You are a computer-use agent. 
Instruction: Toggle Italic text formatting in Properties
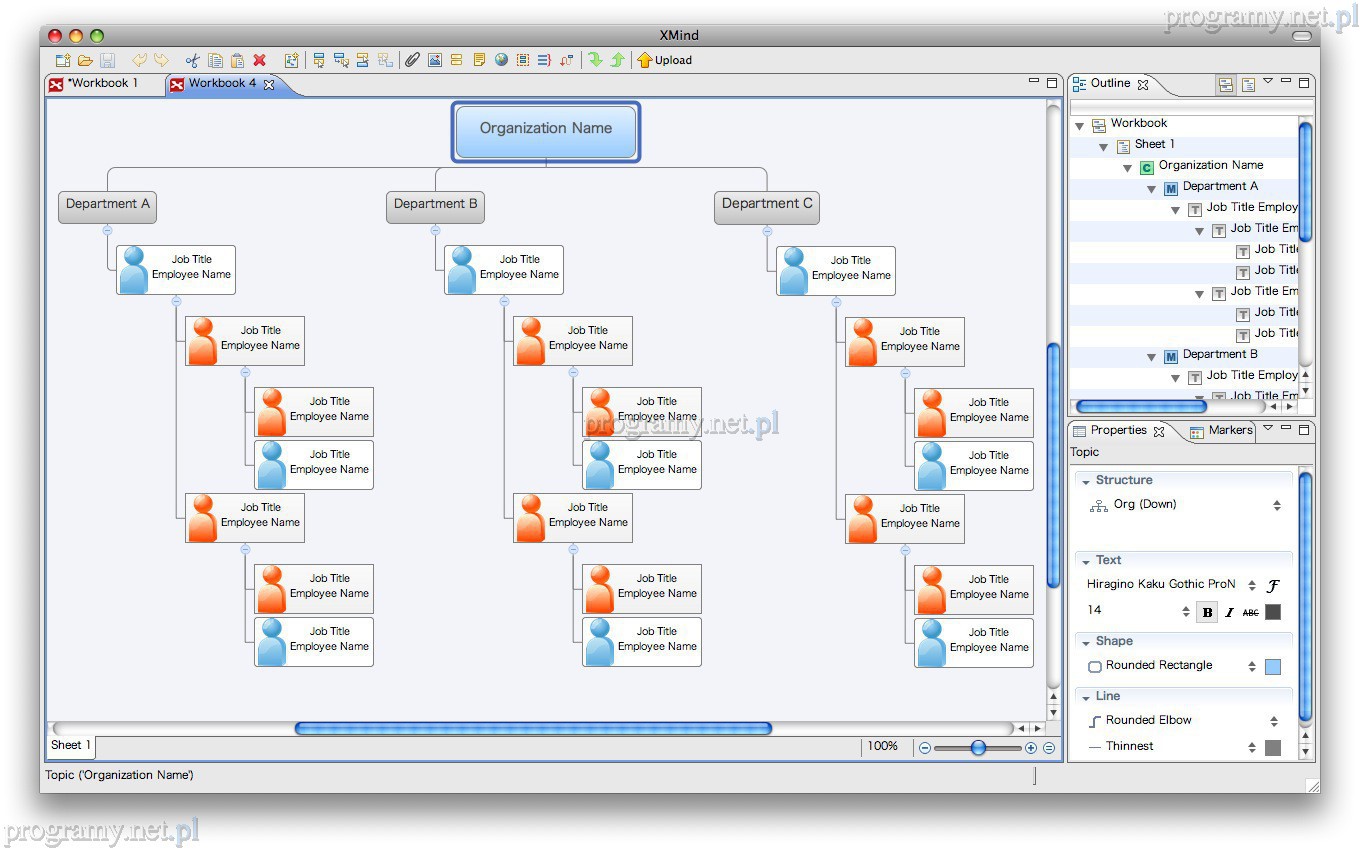tap(1229, 612)
